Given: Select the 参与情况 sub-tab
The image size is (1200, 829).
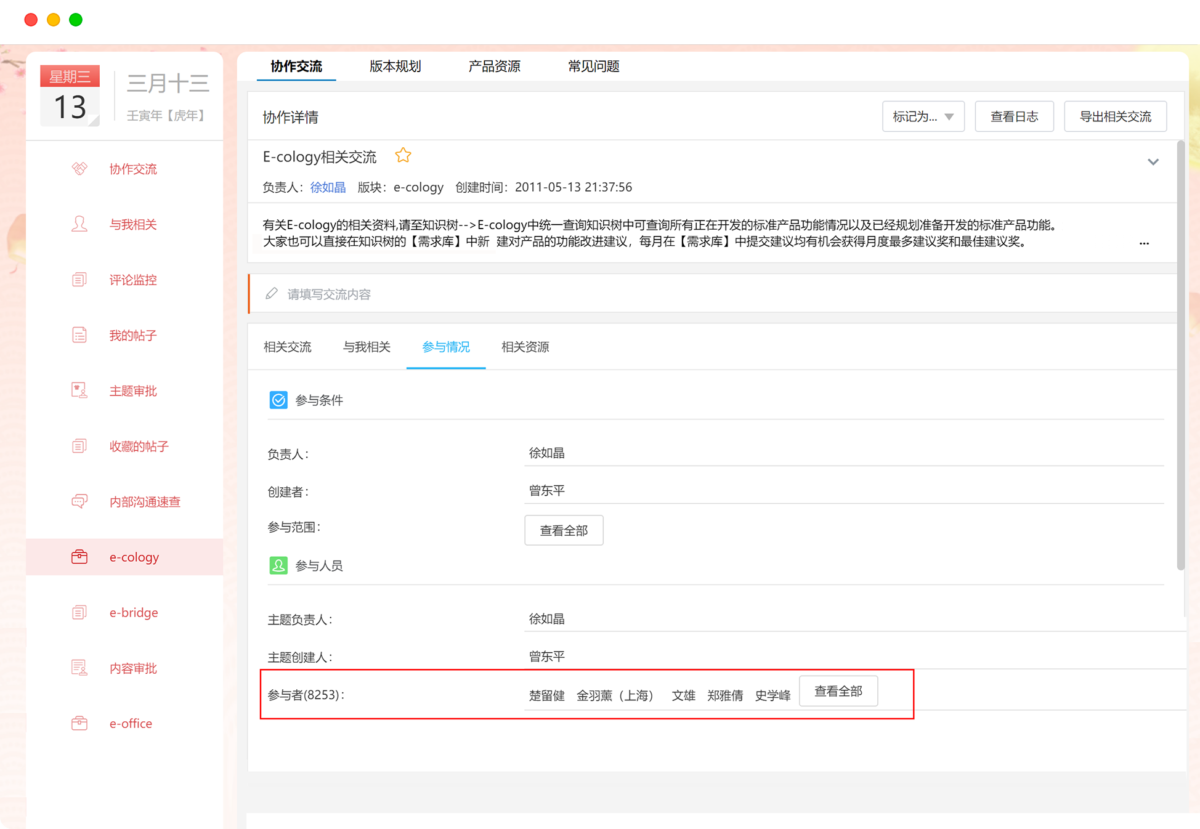Looking at the screenshot, I should point(446,347).
